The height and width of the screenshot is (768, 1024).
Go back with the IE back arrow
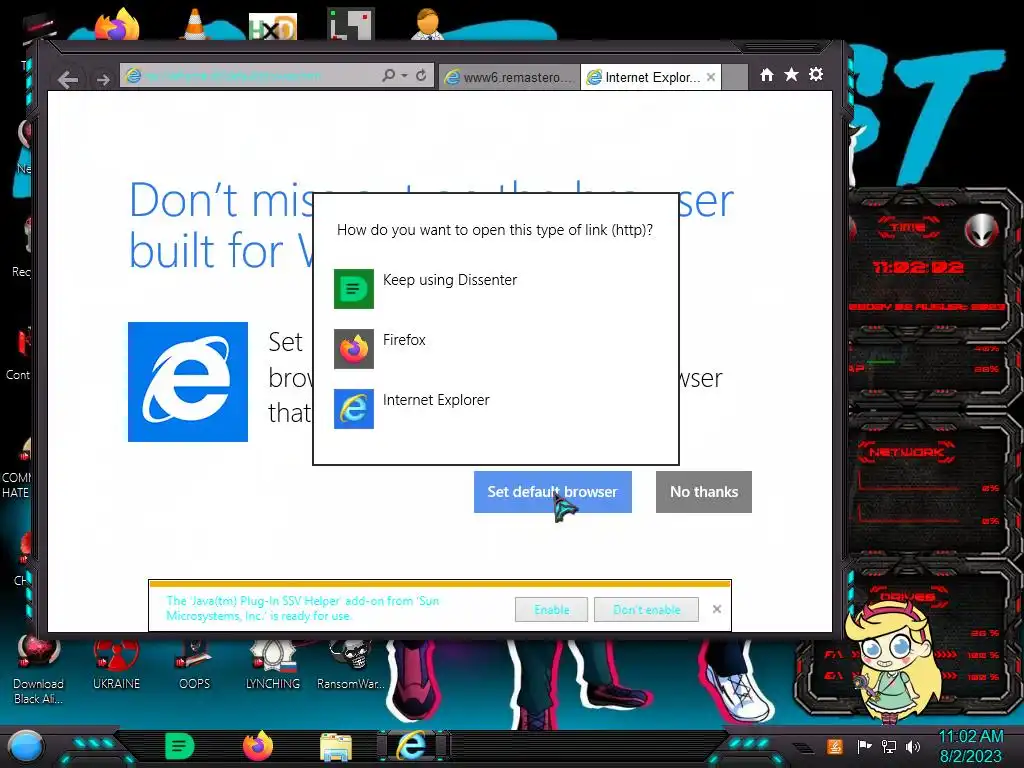click(x=68, y=79)
